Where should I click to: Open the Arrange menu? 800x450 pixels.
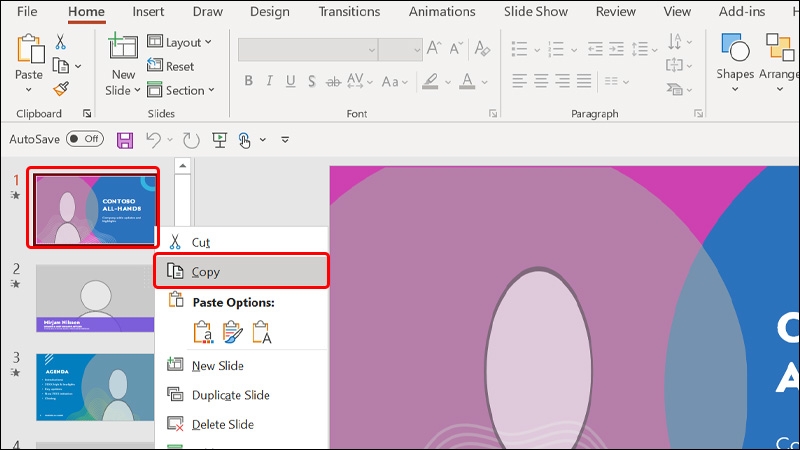(x=779, y=62)
